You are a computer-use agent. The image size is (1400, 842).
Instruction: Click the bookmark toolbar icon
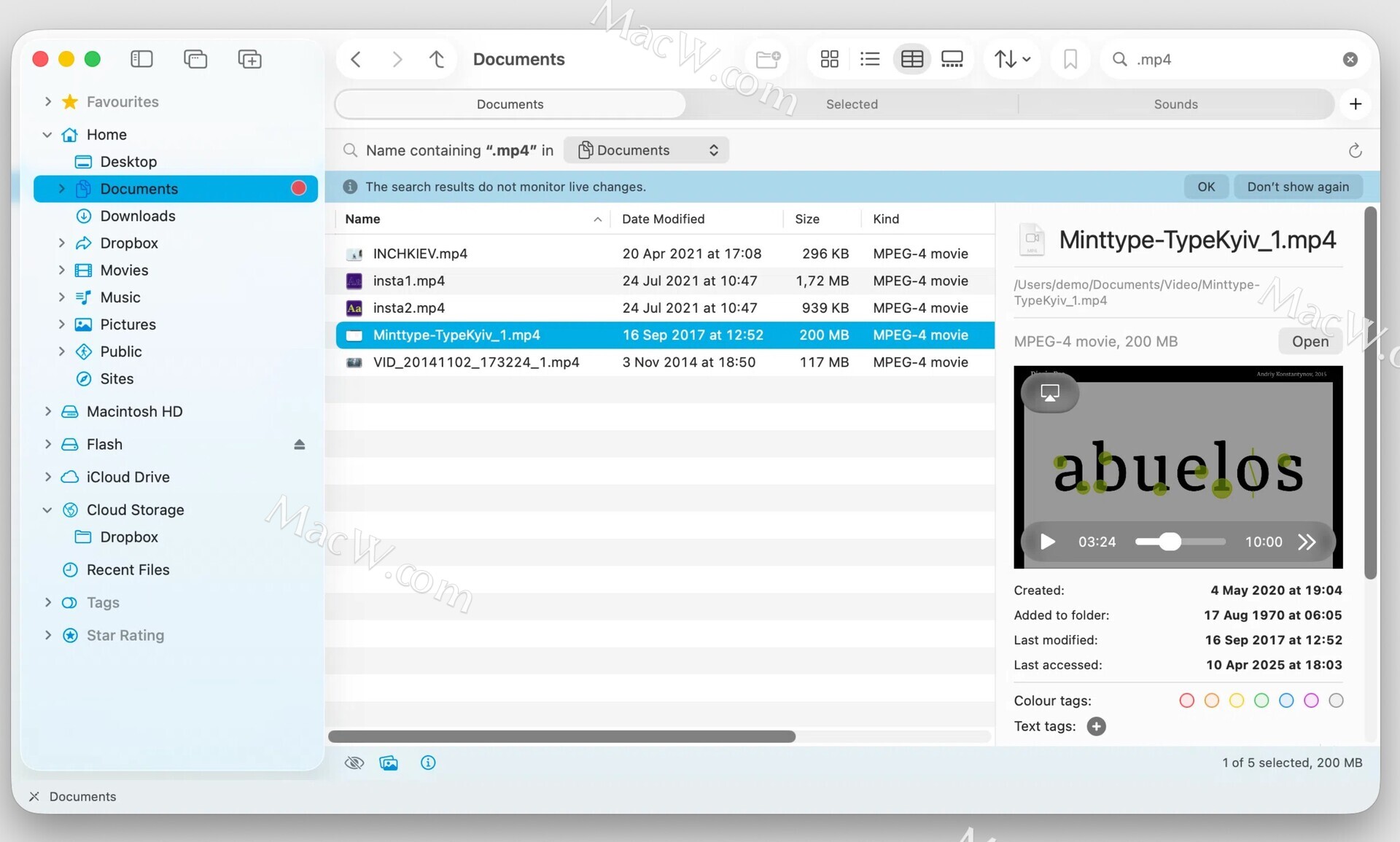coord(1070,59)
